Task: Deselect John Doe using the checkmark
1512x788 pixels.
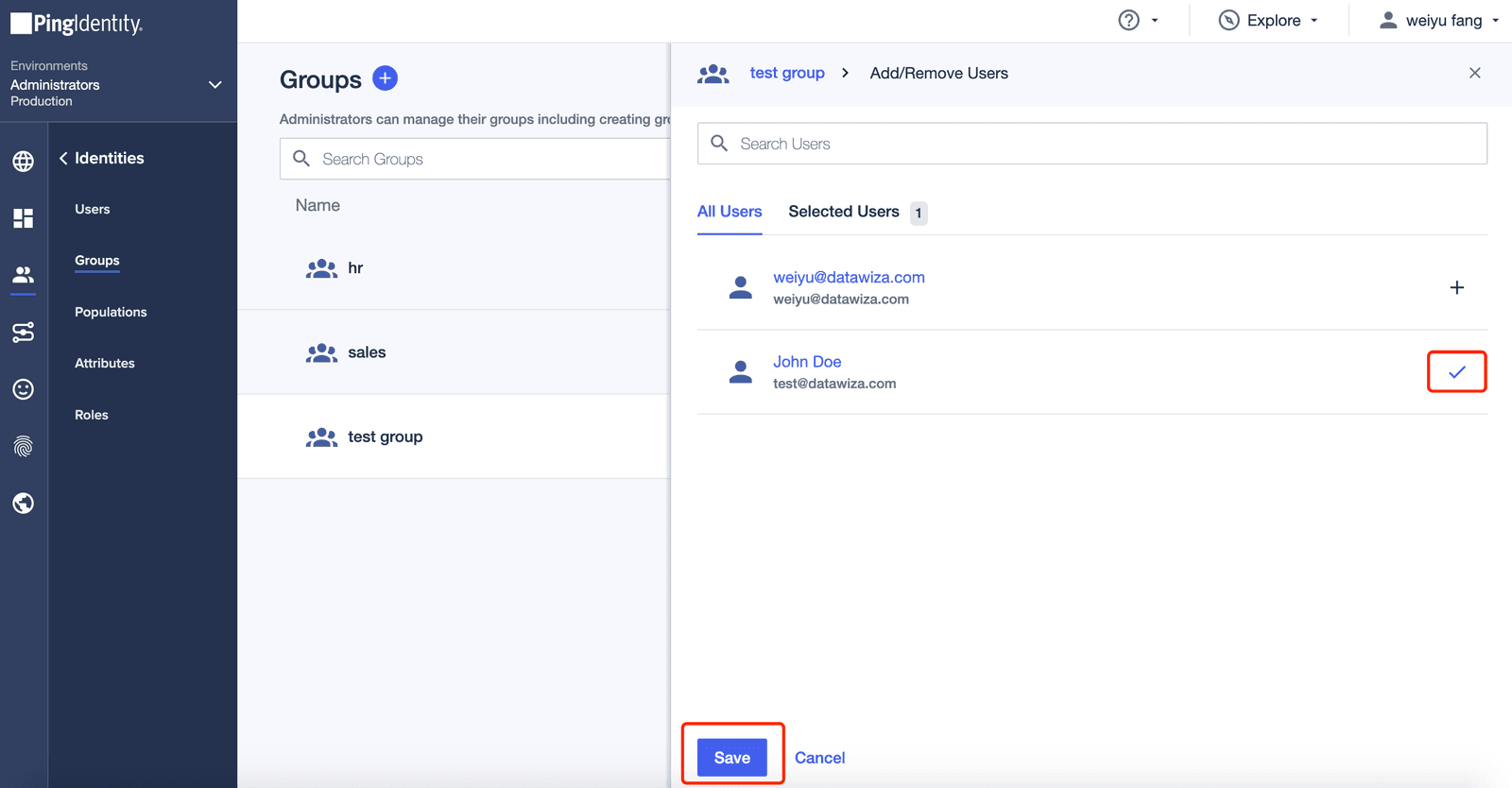Action: (x=1457, y=371)
